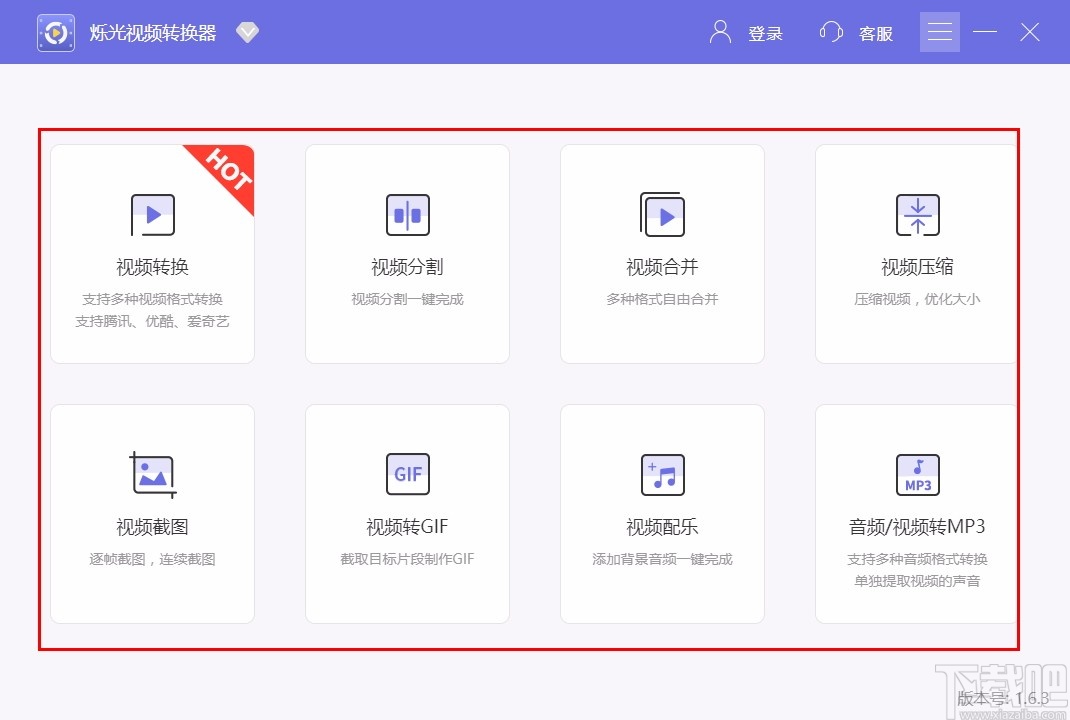1070x720 pixels.
Task: Click the 压缩视频，优化大小 description text
Action: click(x=917, y=300)
